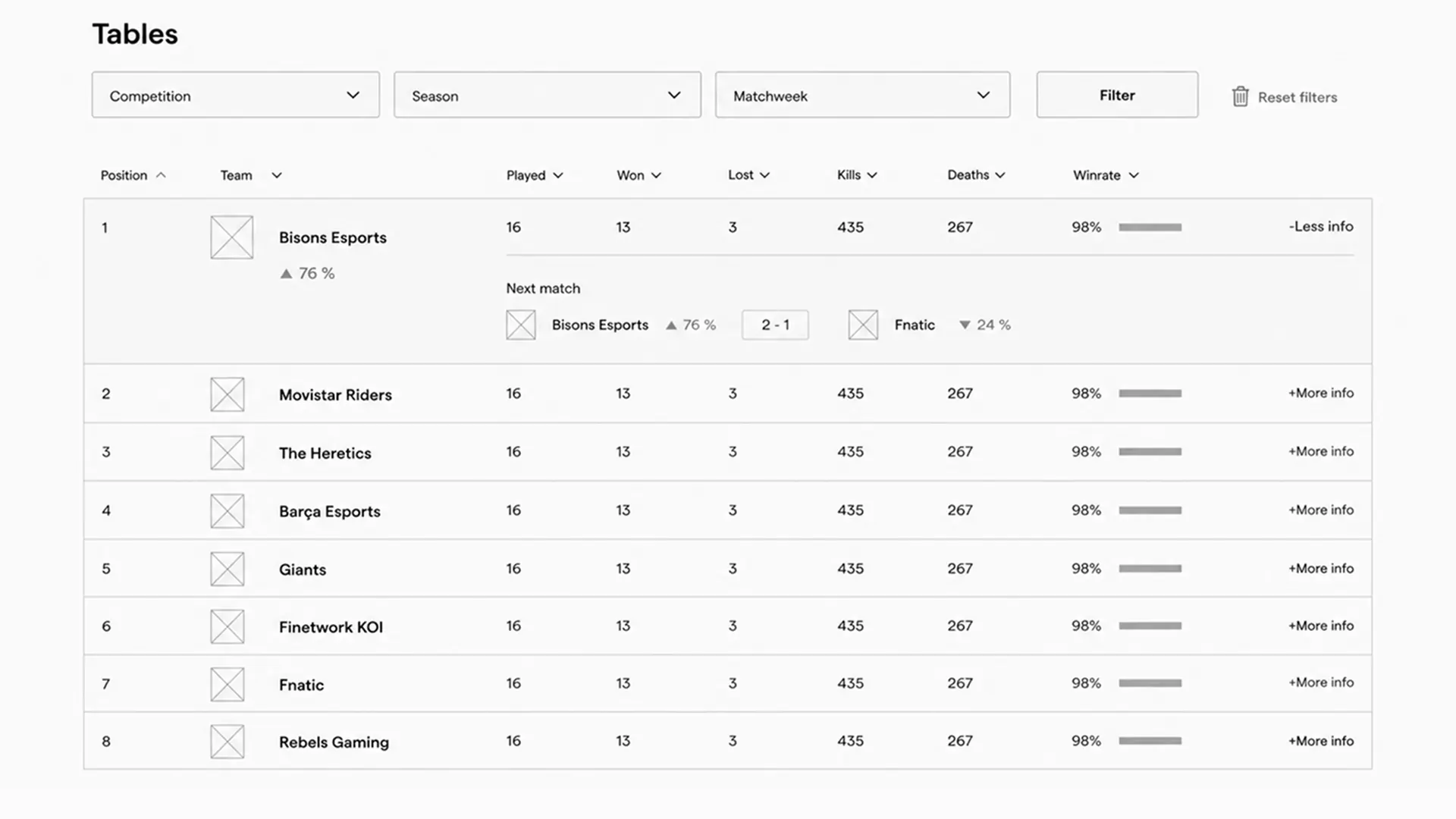Click the Giants team logo placeholder
The image size is (1456, 819).
[227, 569]
